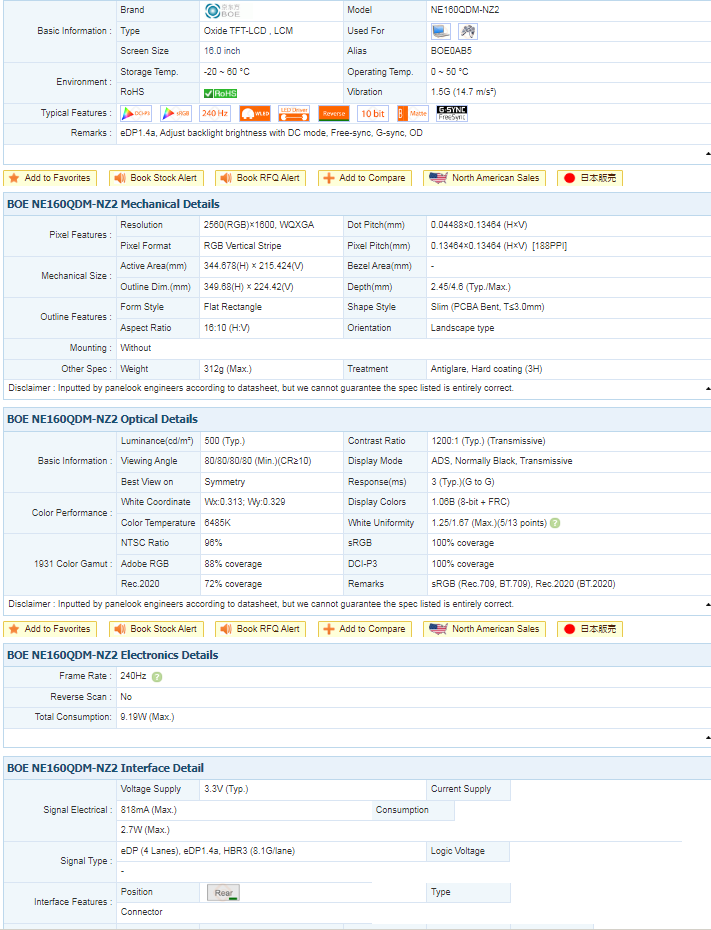This screenshot has width=711, height=930.
Task: Click the 16.0 inch screen size
Action: pyautogui.click(x=222, y=51)
